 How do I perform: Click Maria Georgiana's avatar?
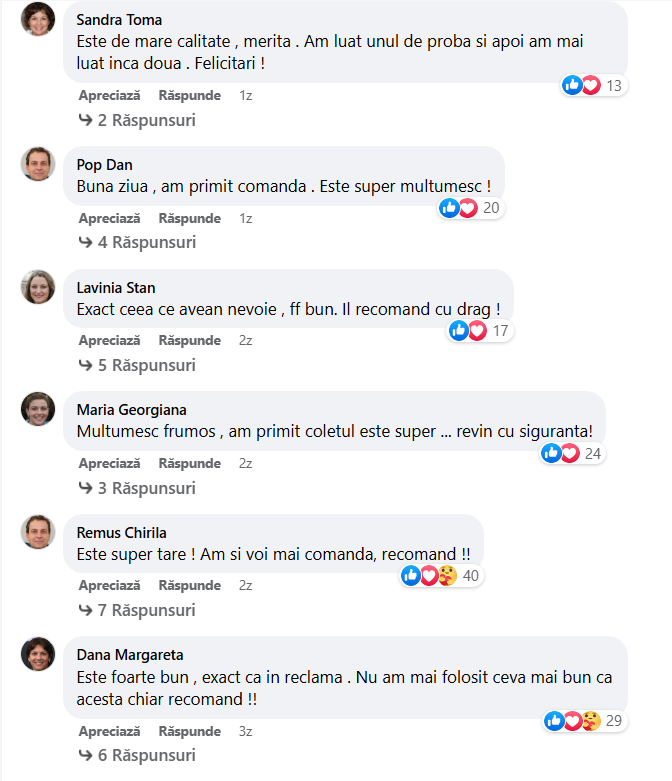click(38, 409)
